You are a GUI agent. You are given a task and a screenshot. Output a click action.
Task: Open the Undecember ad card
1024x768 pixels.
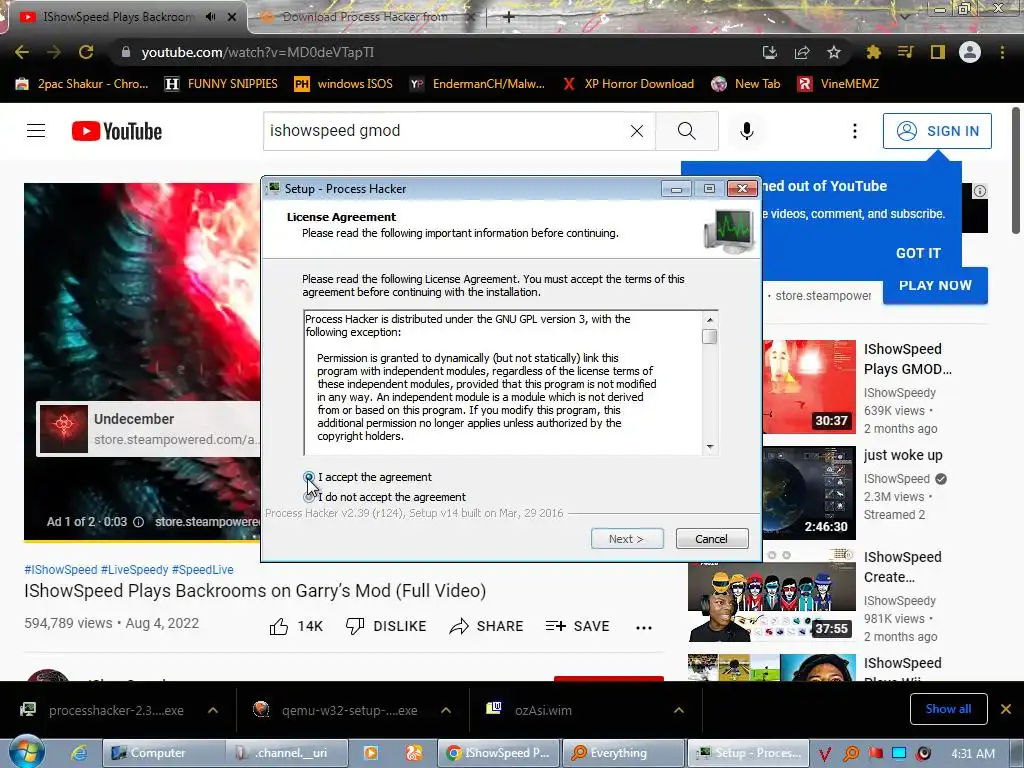149,429
